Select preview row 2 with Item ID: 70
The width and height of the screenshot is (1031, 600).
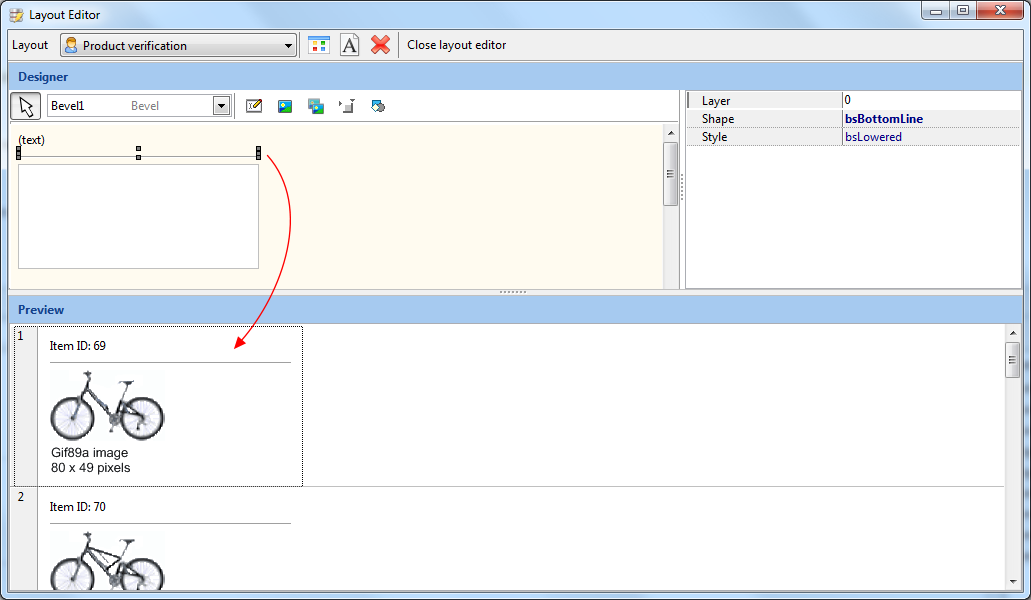click(77, 507)
